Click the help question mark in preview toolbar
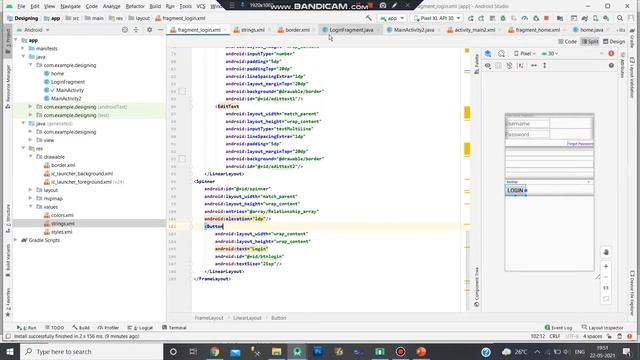Screen dimensions: 640x360 coord(611,65)
